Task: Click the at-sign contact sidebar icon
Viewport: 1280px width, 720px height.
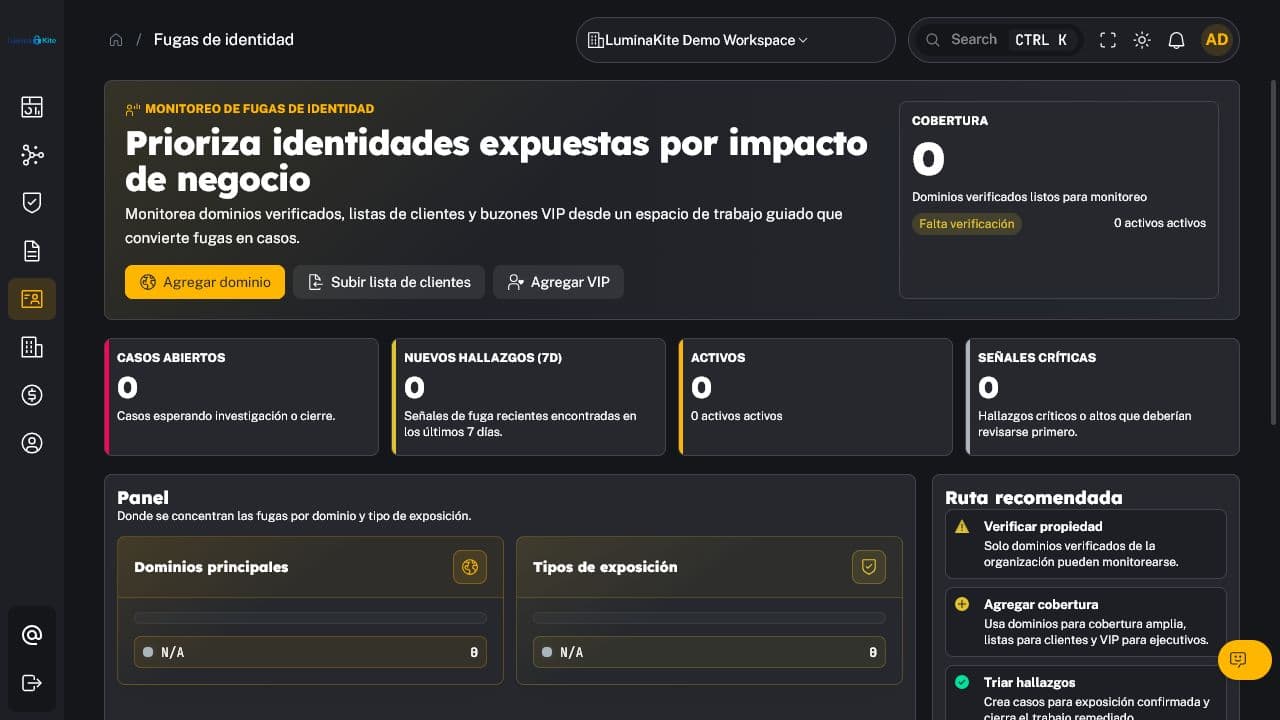Action: coord(32,635)
